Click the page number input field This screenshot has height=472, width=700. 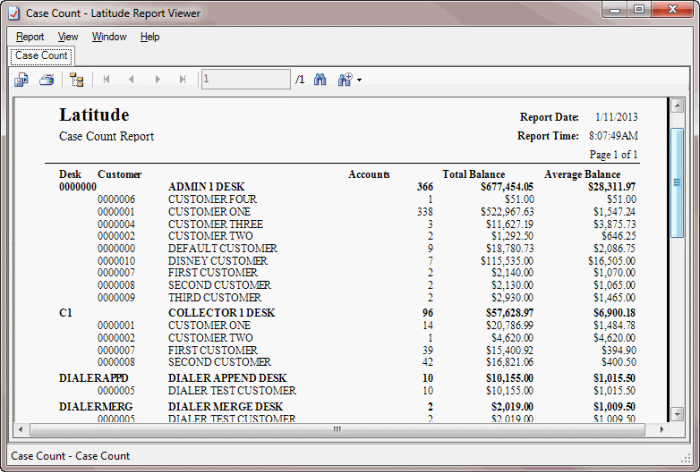click(245, 80)
